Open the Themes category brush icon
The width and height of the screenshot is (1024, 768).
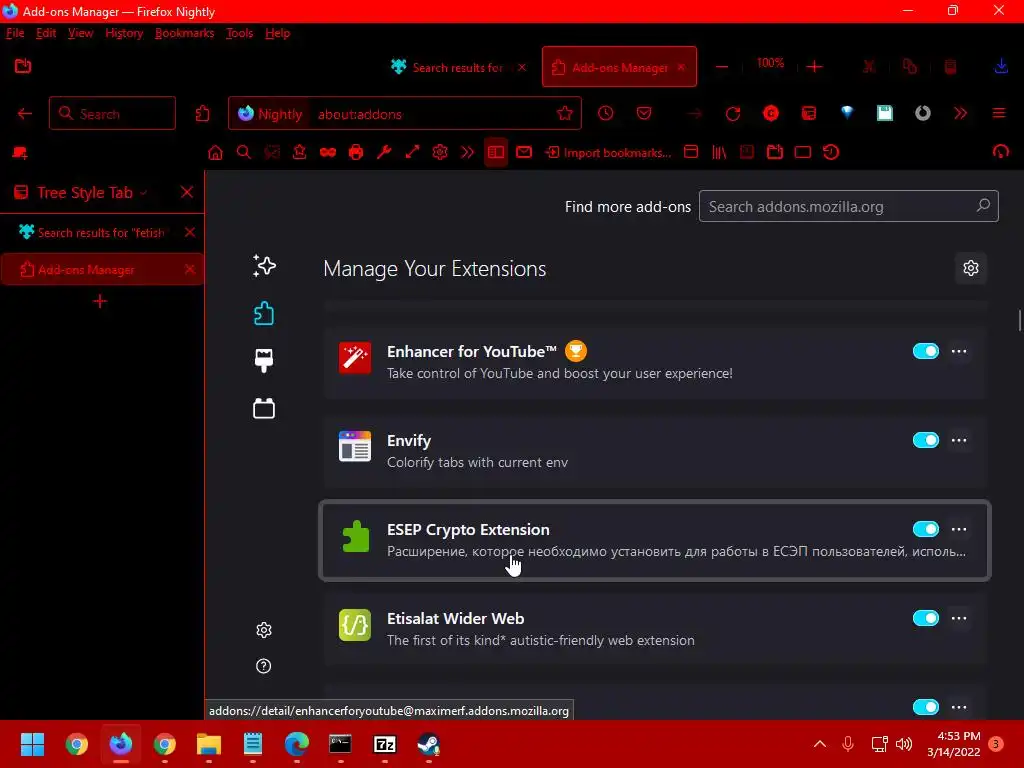(x=264, y=360)
